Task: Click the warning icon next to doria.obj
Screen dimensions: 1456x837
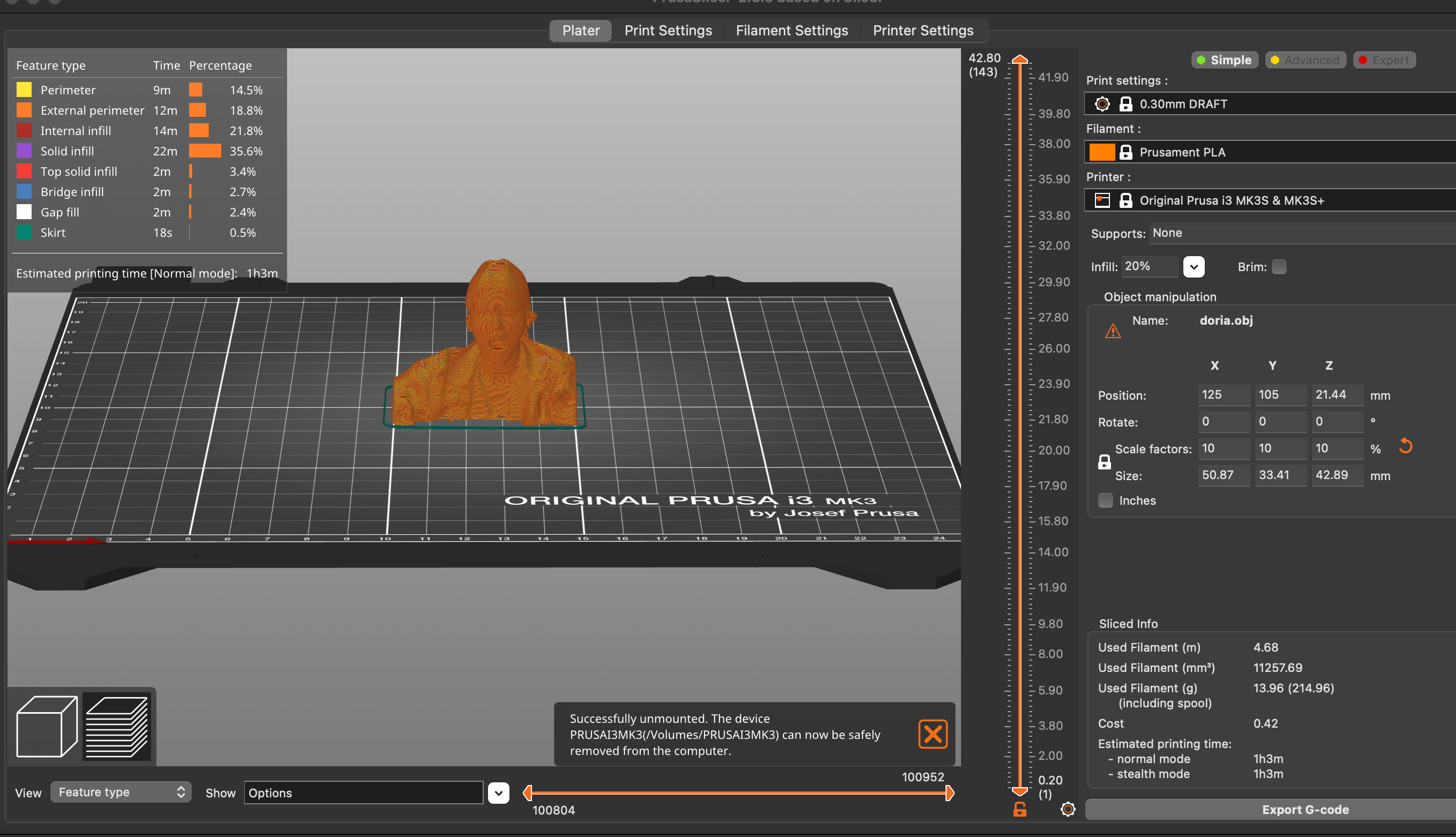Action: pos(1110,330)
